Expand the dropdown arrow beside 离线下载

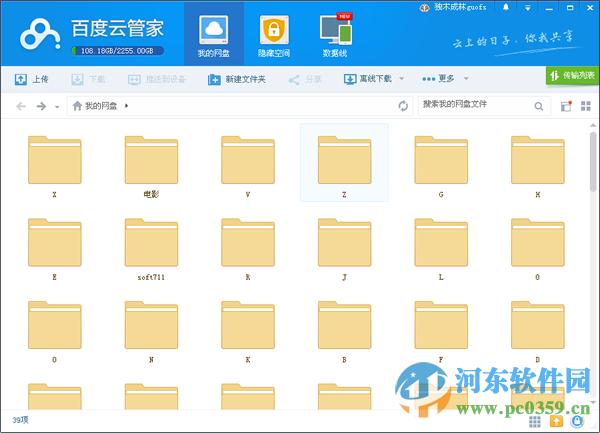pos(401,79)
